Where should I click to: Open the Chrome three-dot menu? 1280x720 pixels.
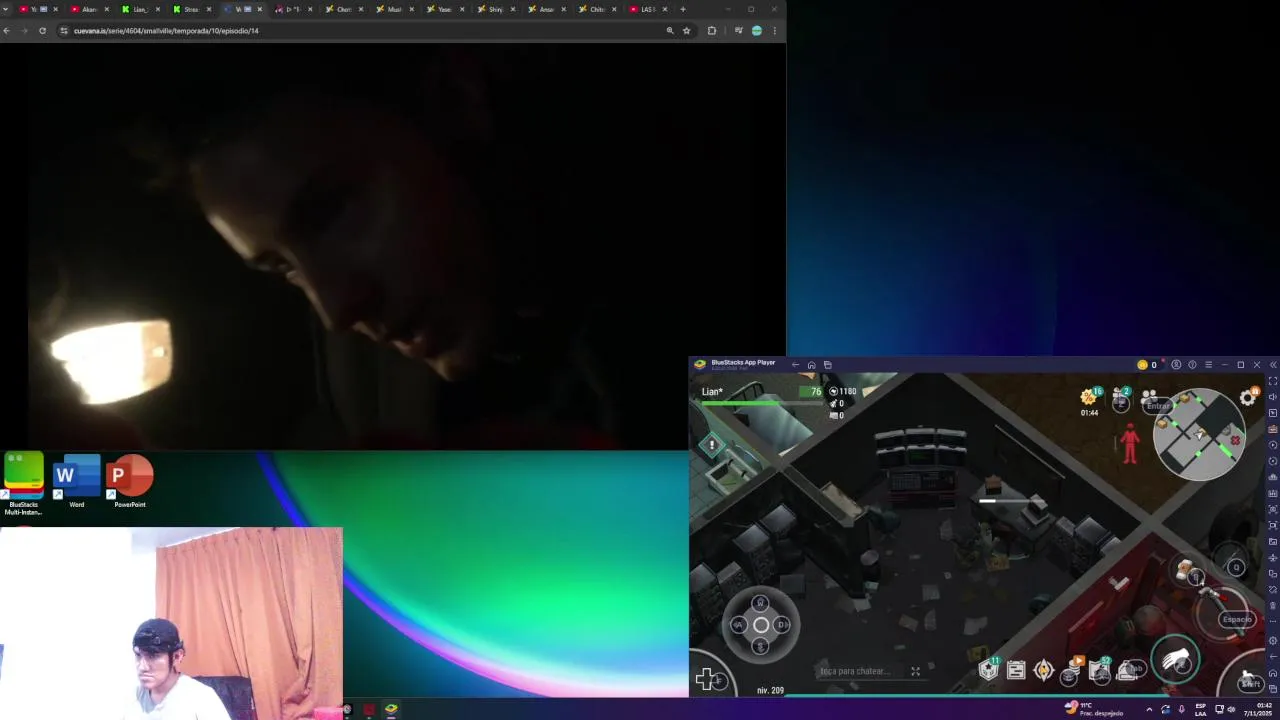pyautogui.click(x=774, y=31)
